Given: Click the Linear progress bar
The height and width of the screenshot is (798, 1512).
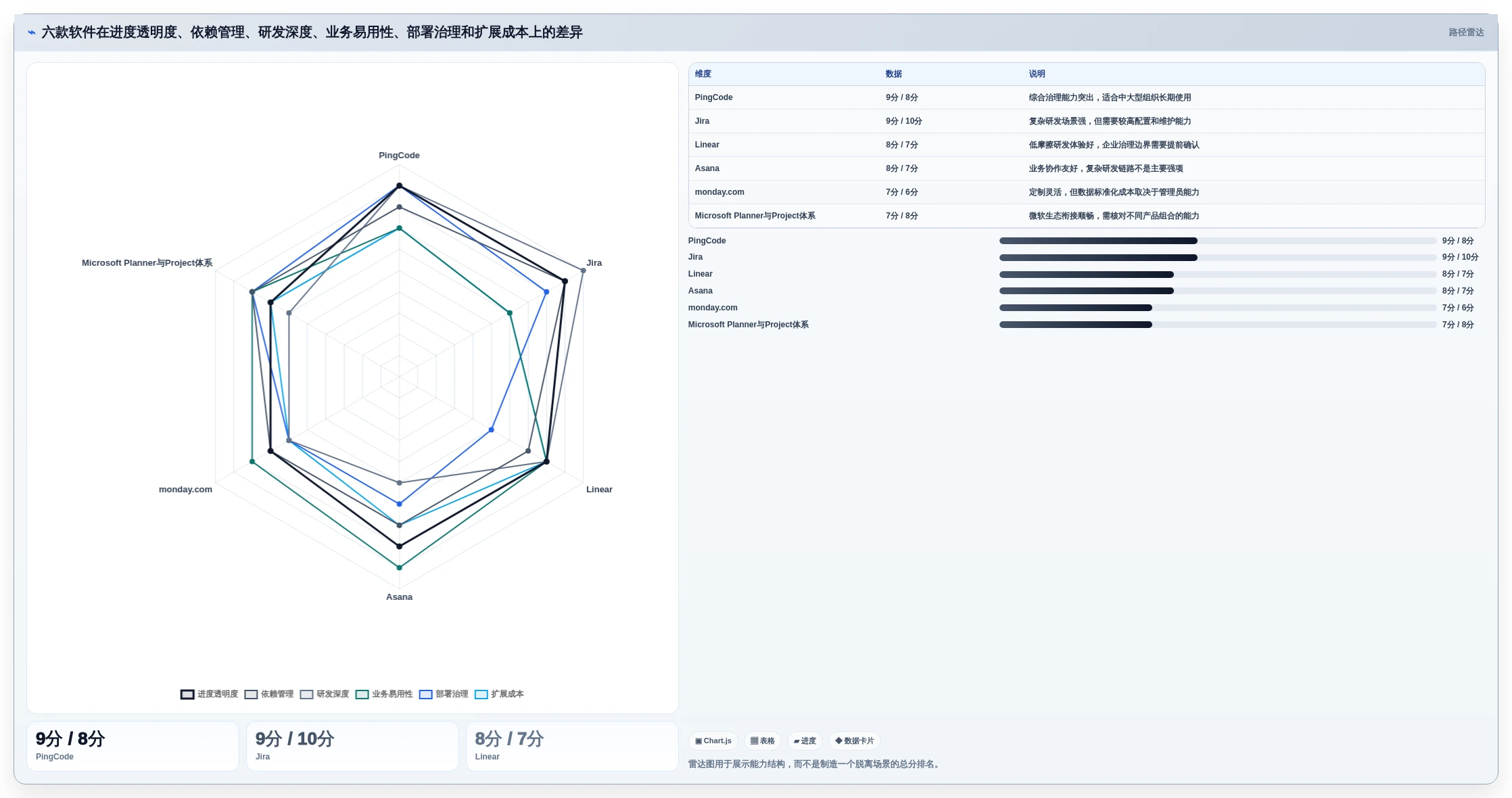Looking at the screenshot, I should click(x=1218, y=275).
